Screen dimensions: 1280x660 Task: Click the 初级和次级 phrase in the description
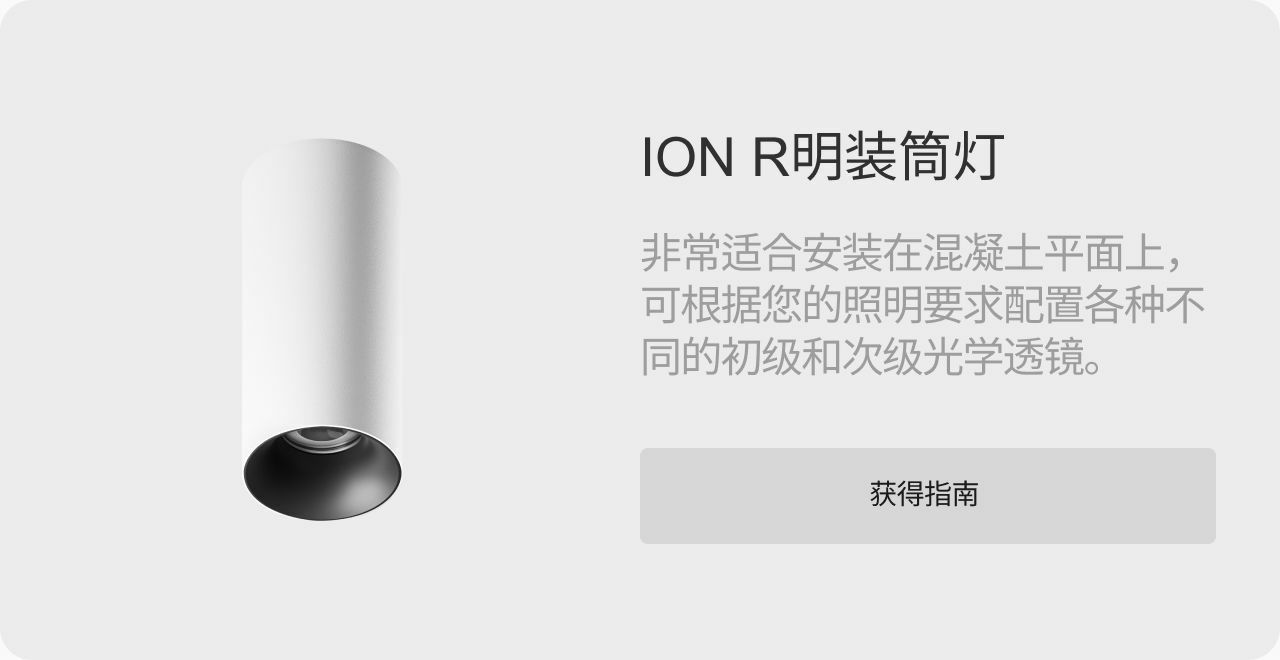(822, 358)
